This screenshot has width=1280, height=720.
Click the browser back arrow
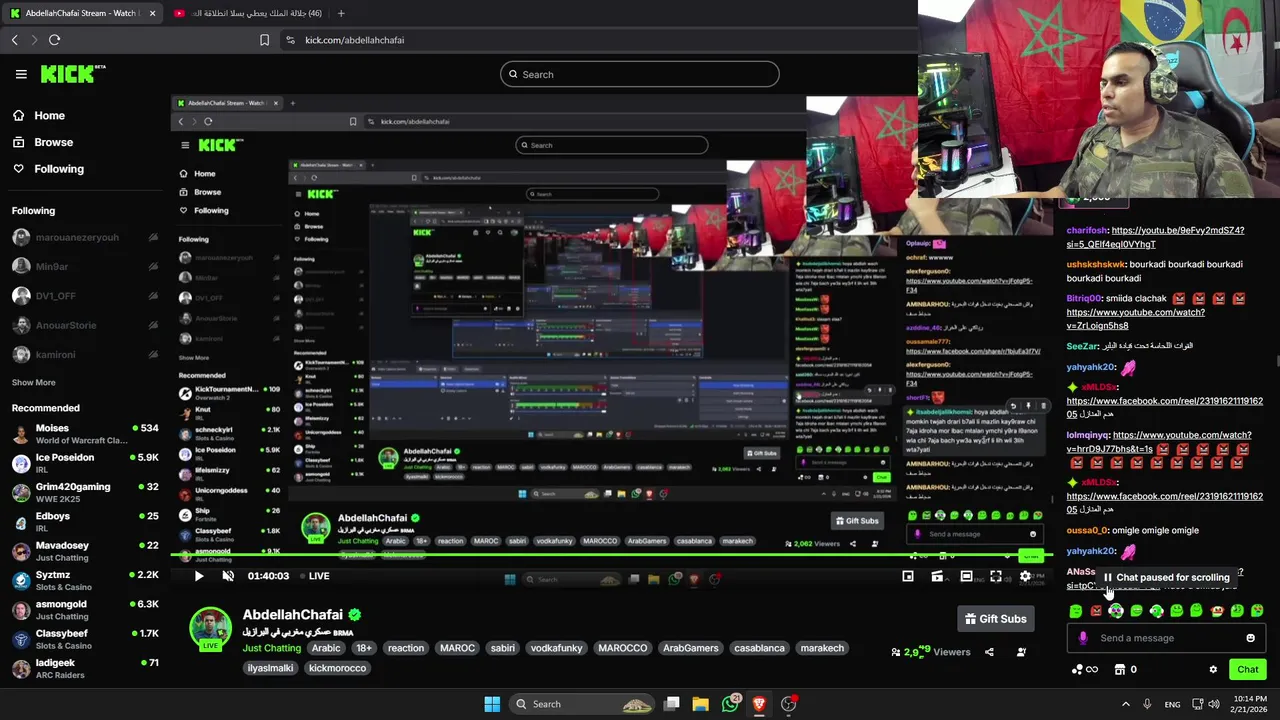(15, 40)
